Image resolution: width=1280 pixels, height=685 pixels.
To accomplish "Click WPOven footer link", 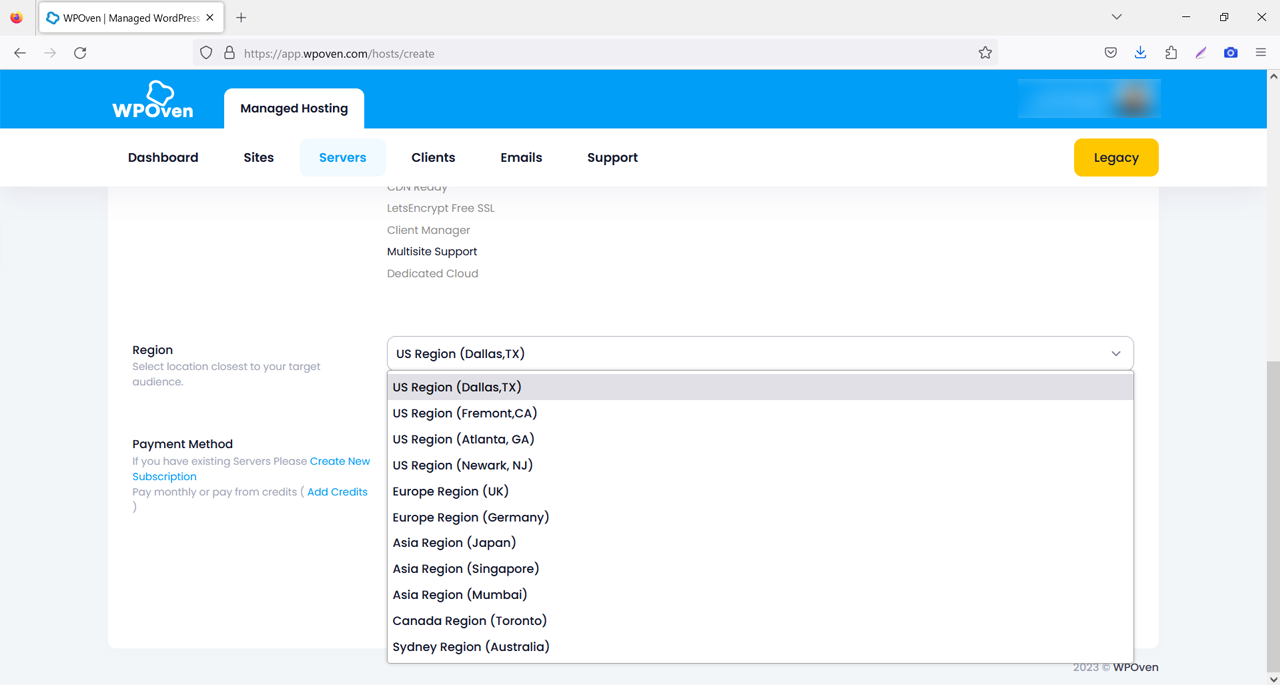I will (1136, 667).
